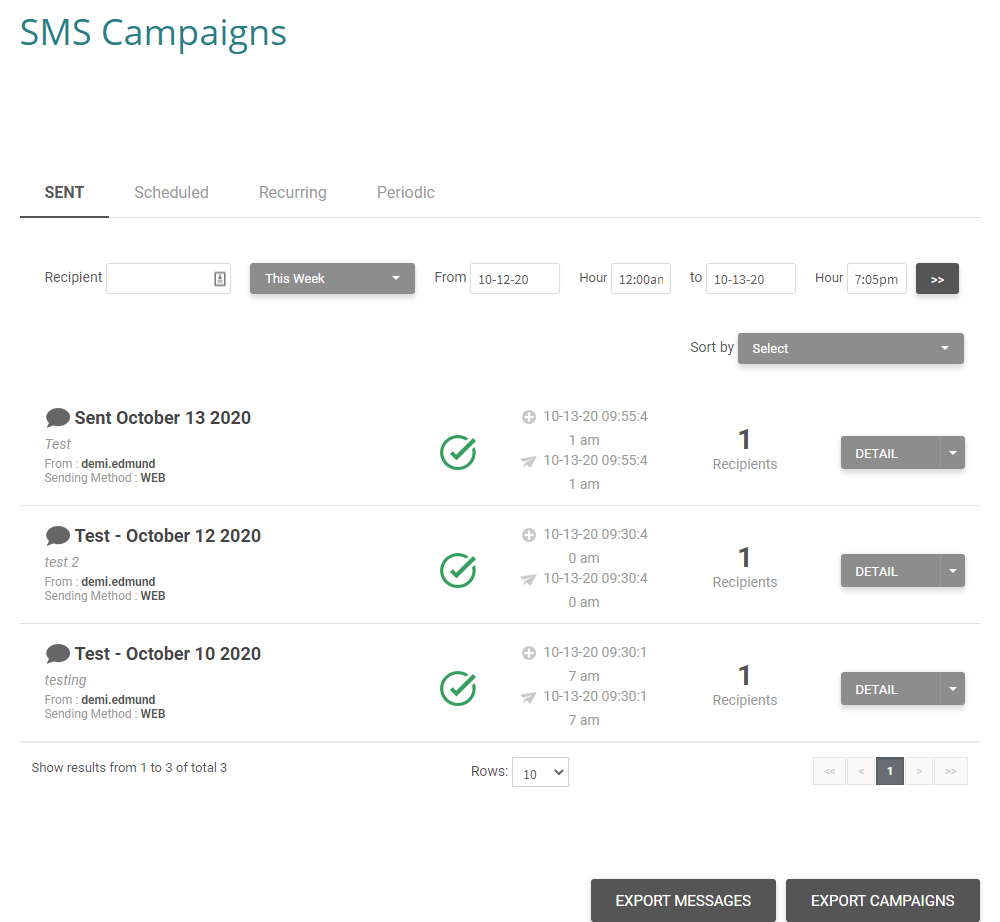Click the created plus icon for 10-13-20 09:30:1

[x=529, y=653]
